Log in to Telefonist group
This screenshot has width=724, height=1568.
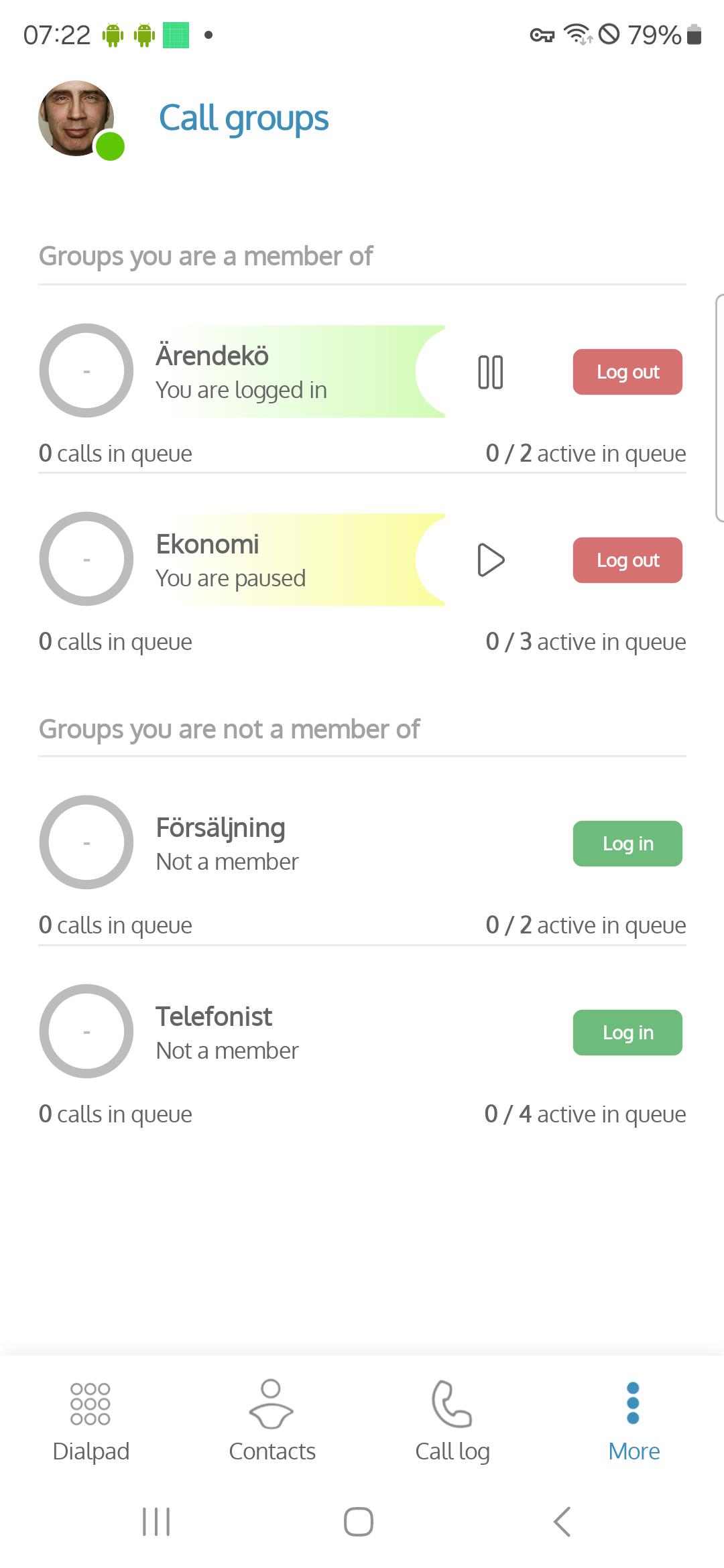[x=627, y=1033]
